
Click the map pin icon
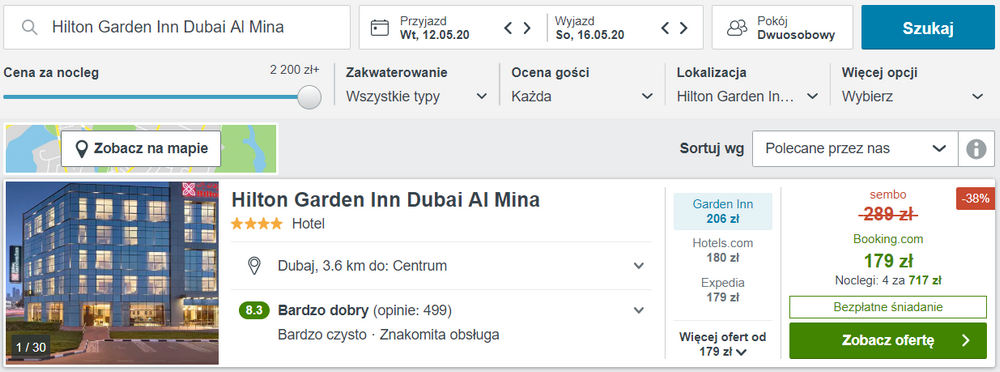point(82,149)
